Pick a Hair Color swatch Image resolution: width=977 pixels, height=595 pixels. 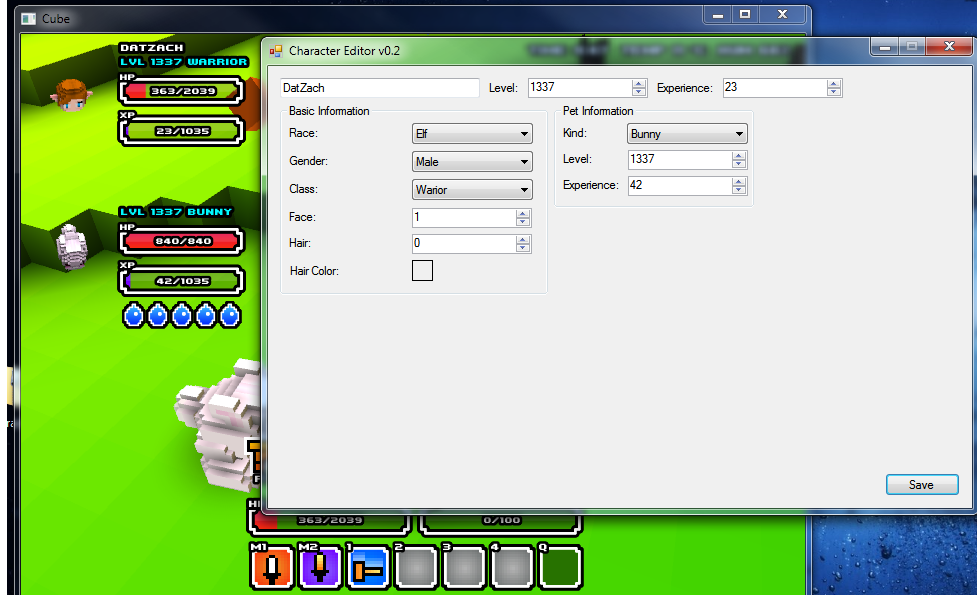click(x=422, y=270)
